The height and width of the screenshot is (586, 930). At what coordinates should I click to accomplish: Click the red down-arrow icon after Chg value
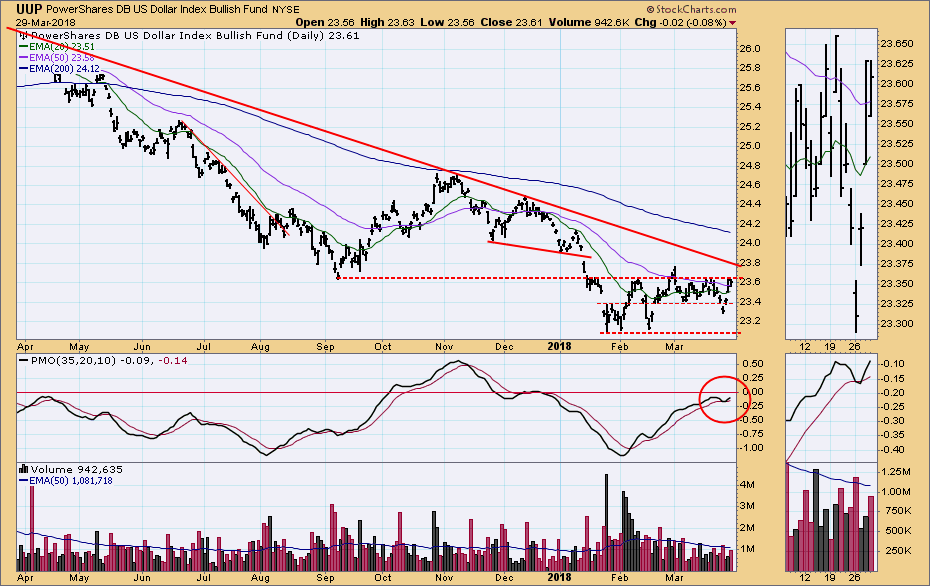pyautogui.click(x=732, y=23)
